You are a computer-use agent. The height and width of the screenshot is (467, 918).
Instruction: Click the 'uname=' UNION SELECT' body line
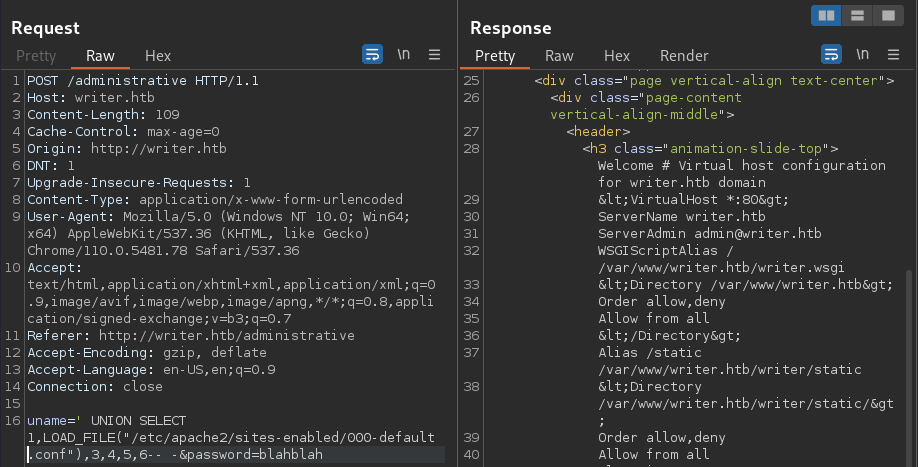coord(107,421)
